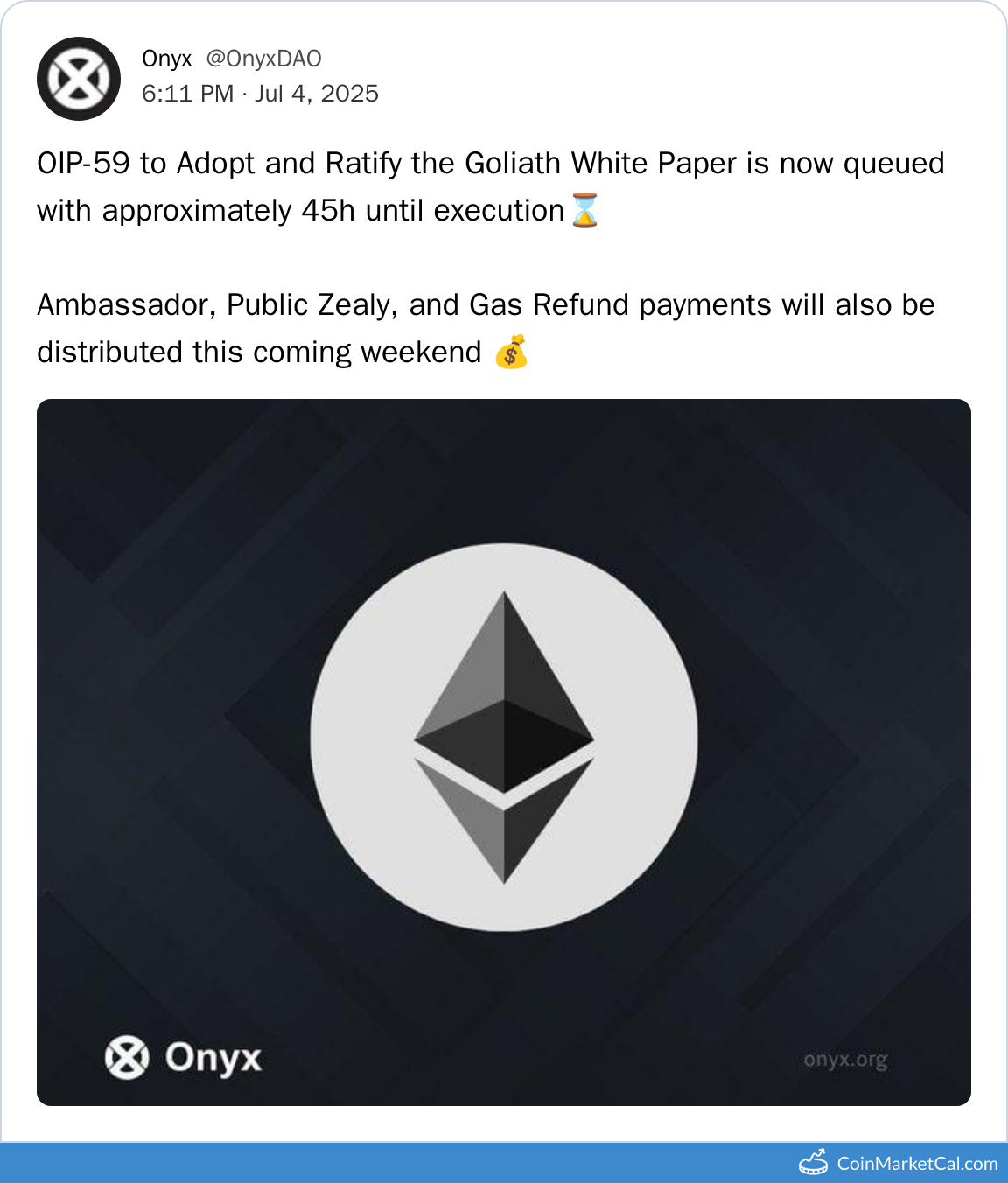Open the Onyx display name

coord(166,59)
